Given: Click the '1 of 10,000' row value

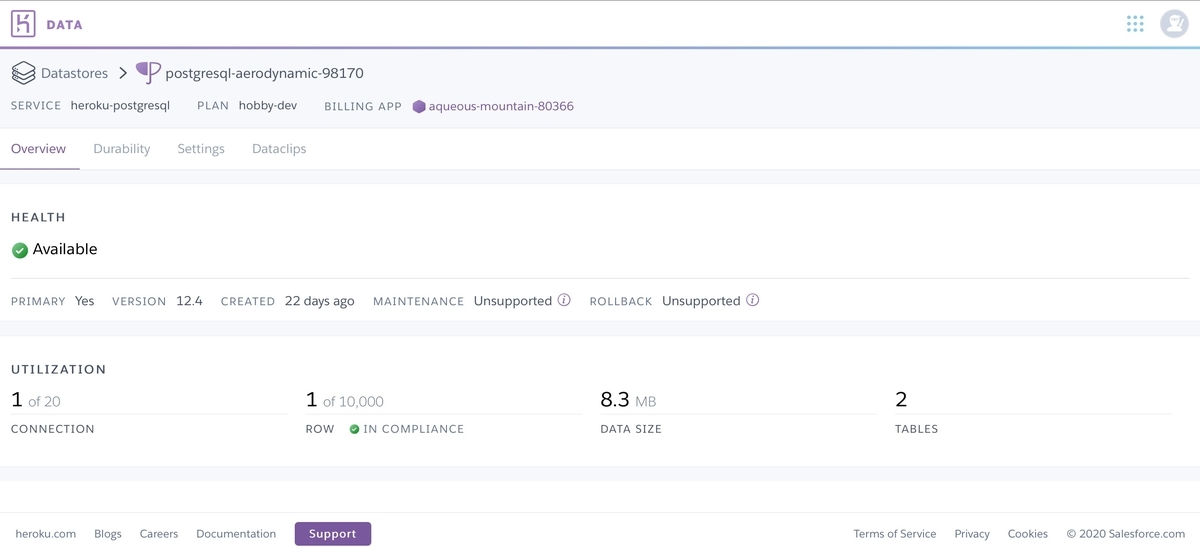Looking at the screenshot, I should pyautogui.click(x=345, y=400).
